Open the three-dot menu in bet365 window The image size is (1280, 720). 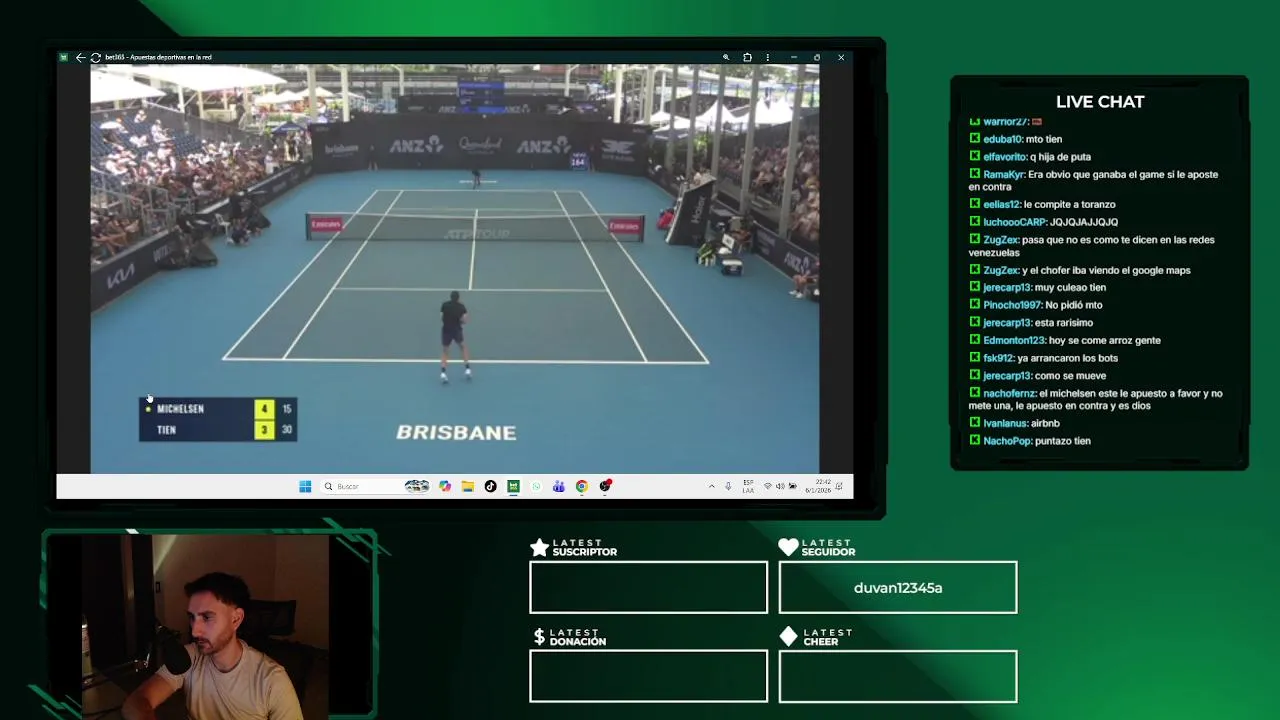[x=767, y=57]
